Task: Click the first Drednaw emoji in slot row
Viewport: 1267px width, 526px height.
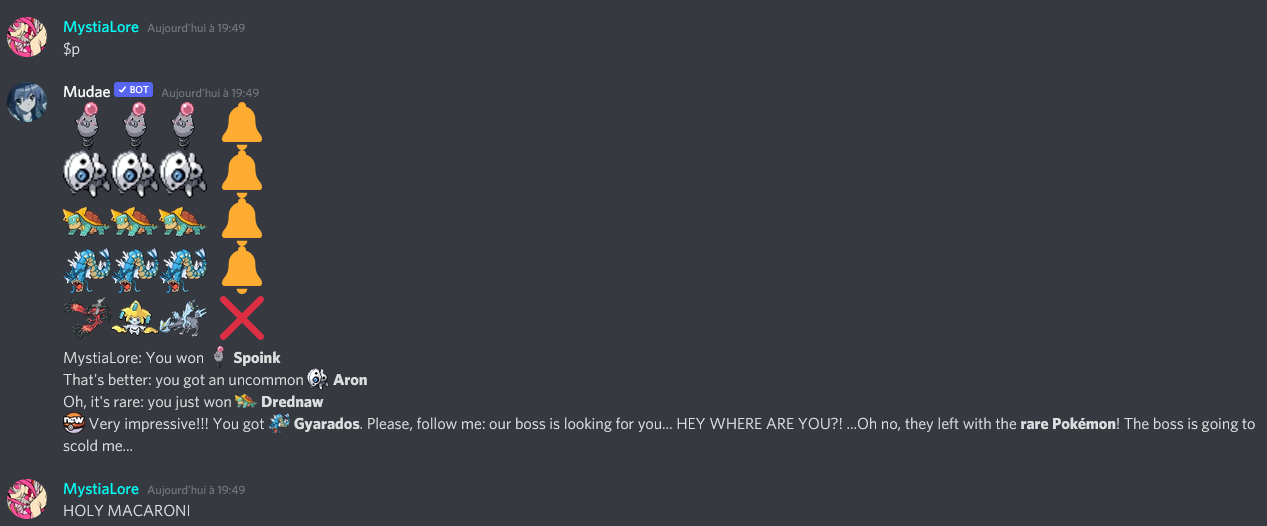Action: pos(87,221)
